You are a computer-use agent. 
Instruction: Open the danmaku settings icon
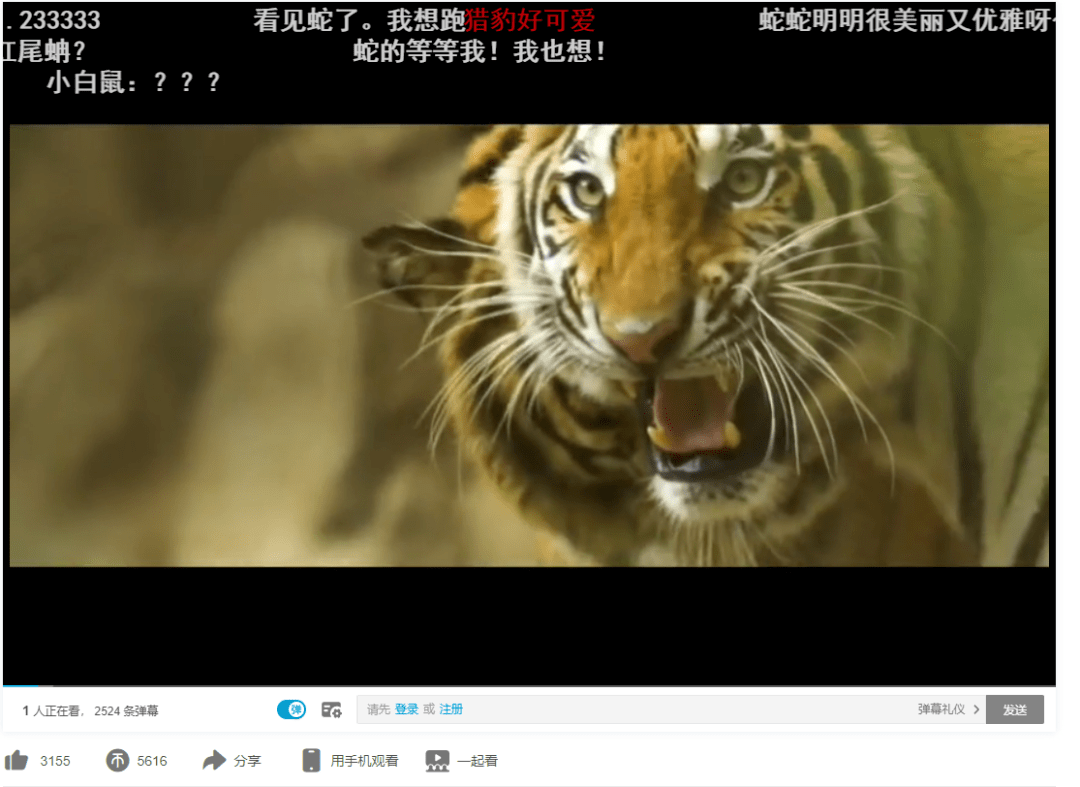(331, 709)
